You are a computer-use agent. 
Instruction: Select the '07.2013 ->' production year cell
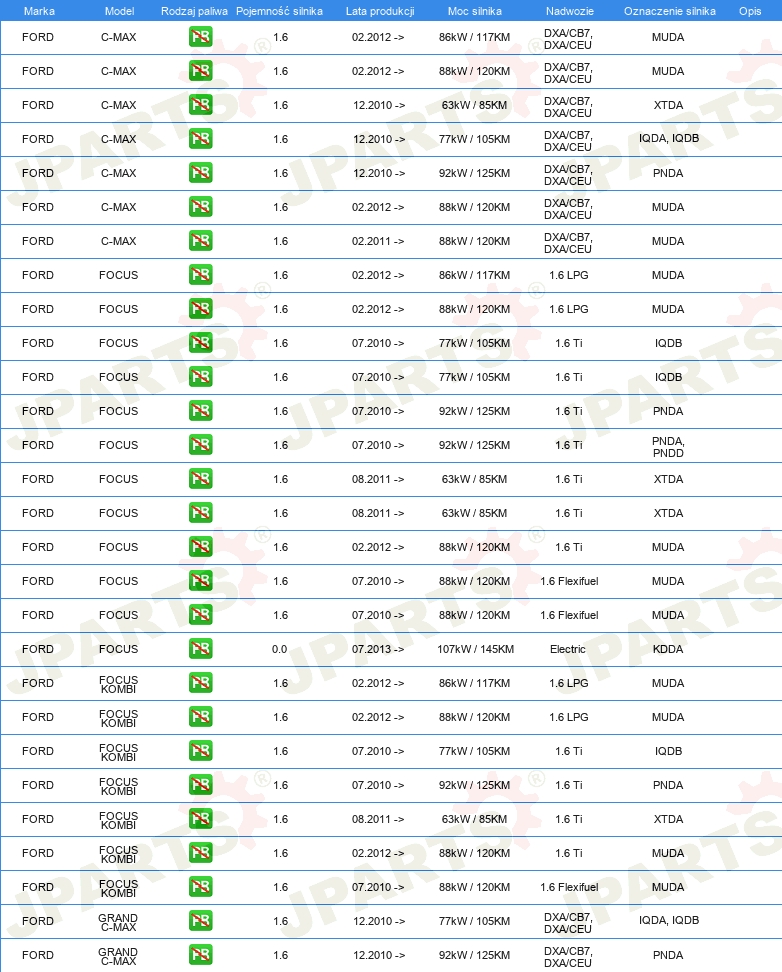378,649
